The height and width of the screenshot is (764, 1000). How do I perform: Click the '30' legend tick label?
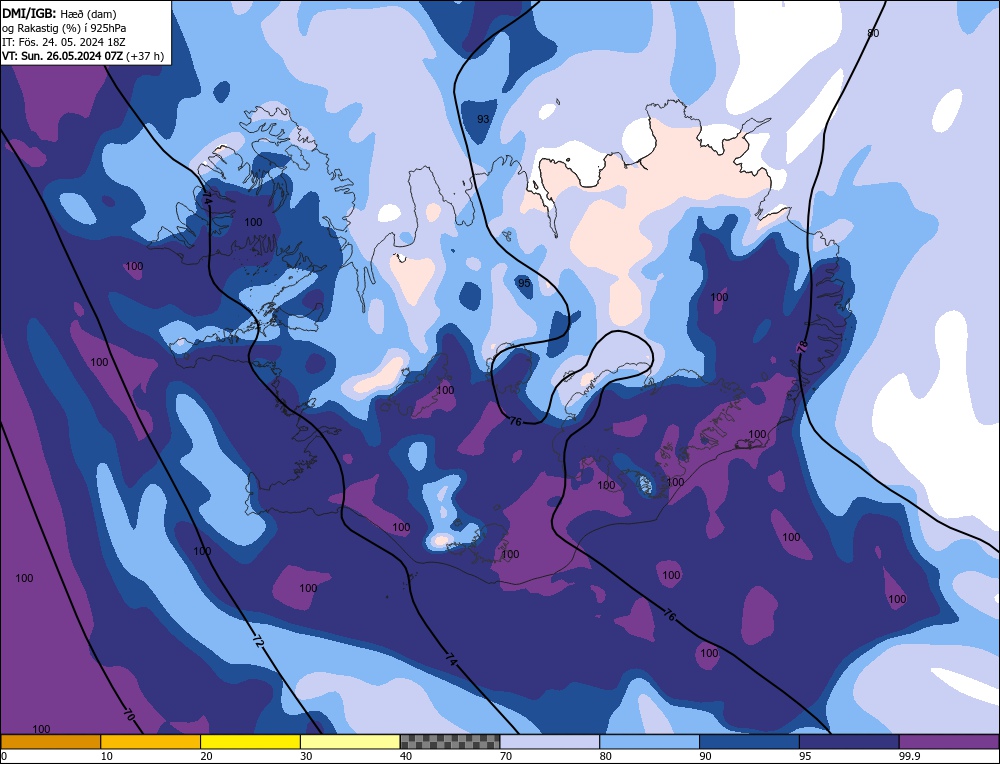pyautogui.click(x=306, y=756)
